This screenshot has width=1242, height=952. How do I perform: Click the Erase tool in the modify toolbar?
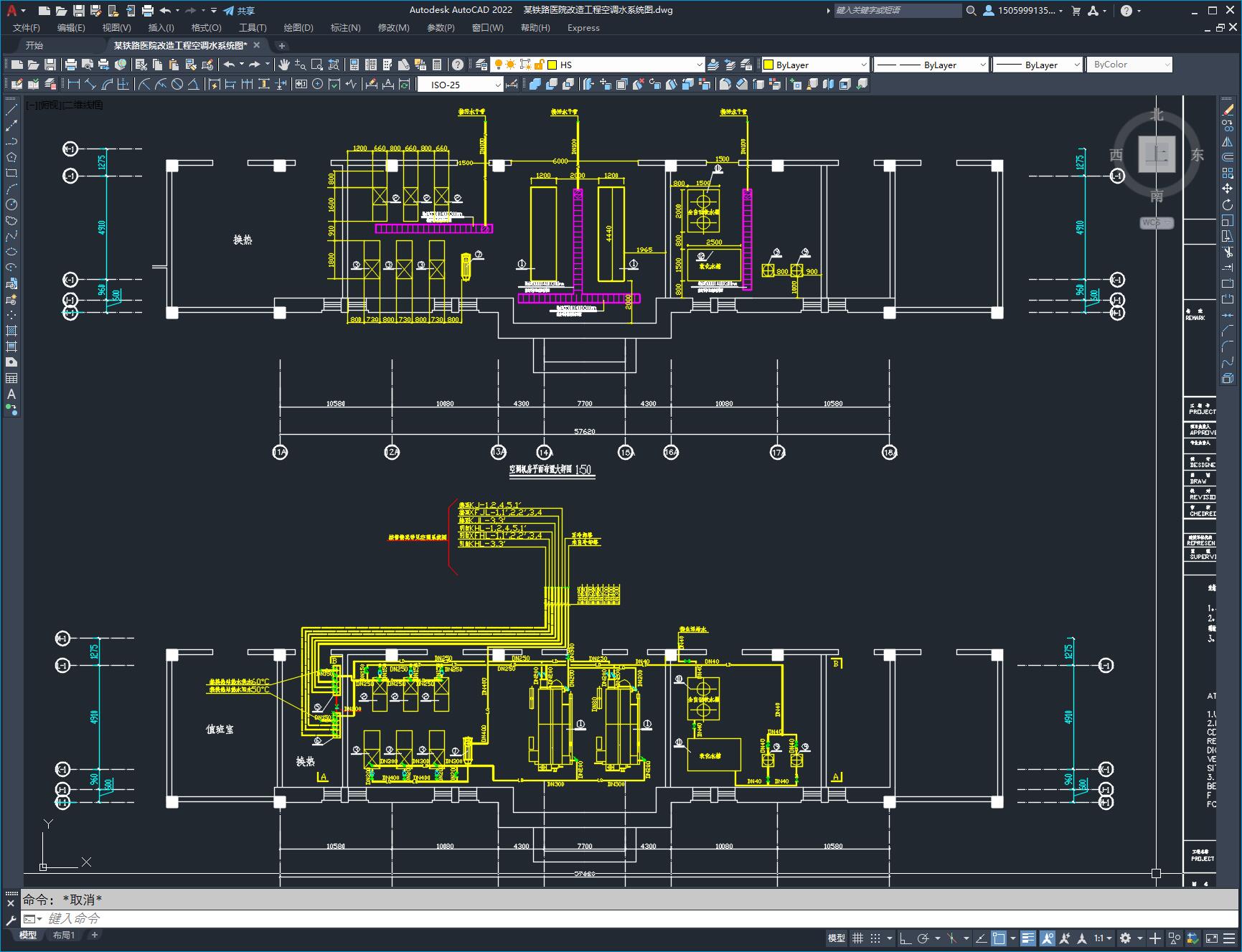(1228, 110)
